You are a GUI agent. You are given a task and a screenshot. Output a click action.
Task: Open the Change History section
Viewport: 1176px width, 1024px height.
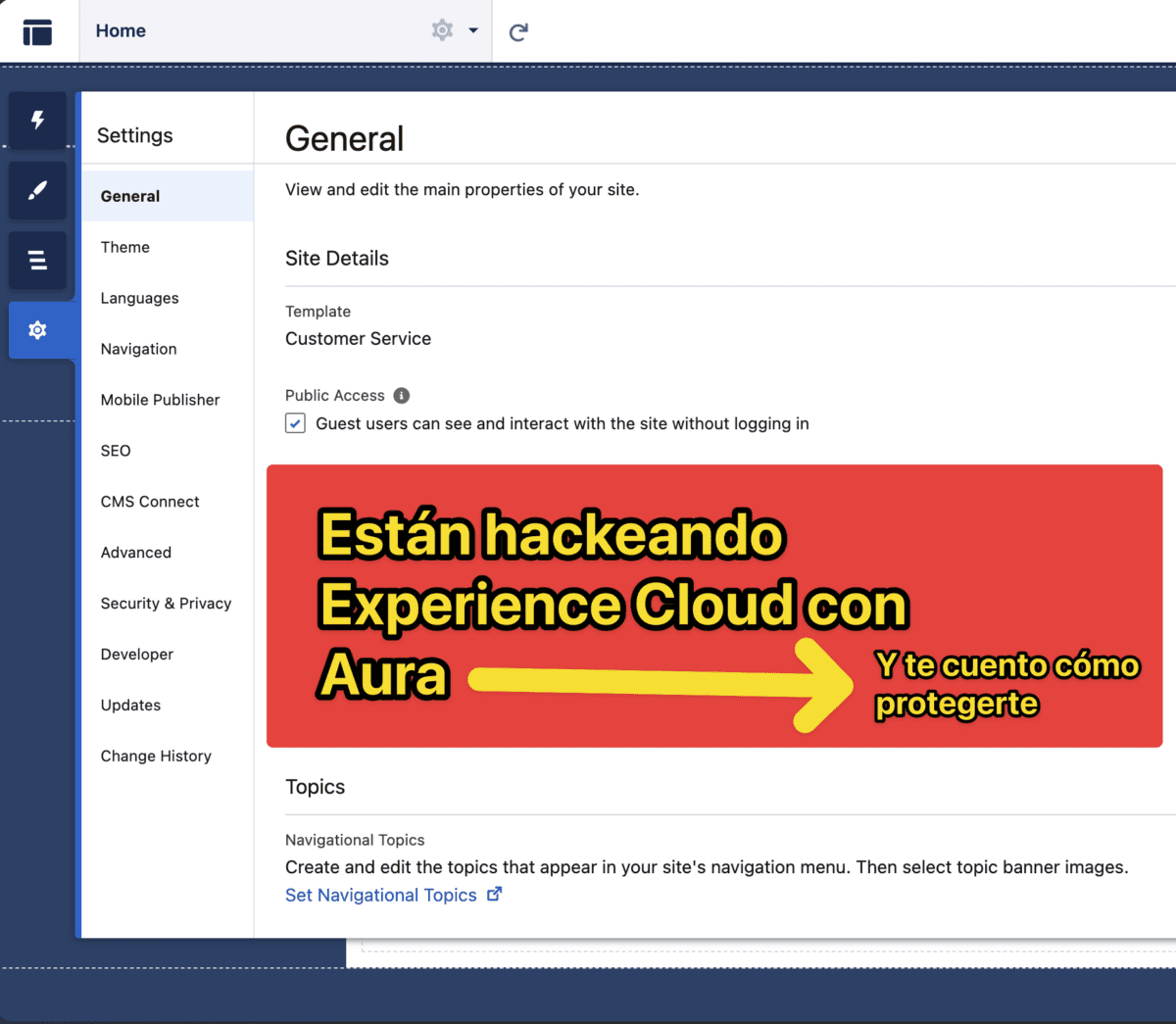tap(156, 756)
